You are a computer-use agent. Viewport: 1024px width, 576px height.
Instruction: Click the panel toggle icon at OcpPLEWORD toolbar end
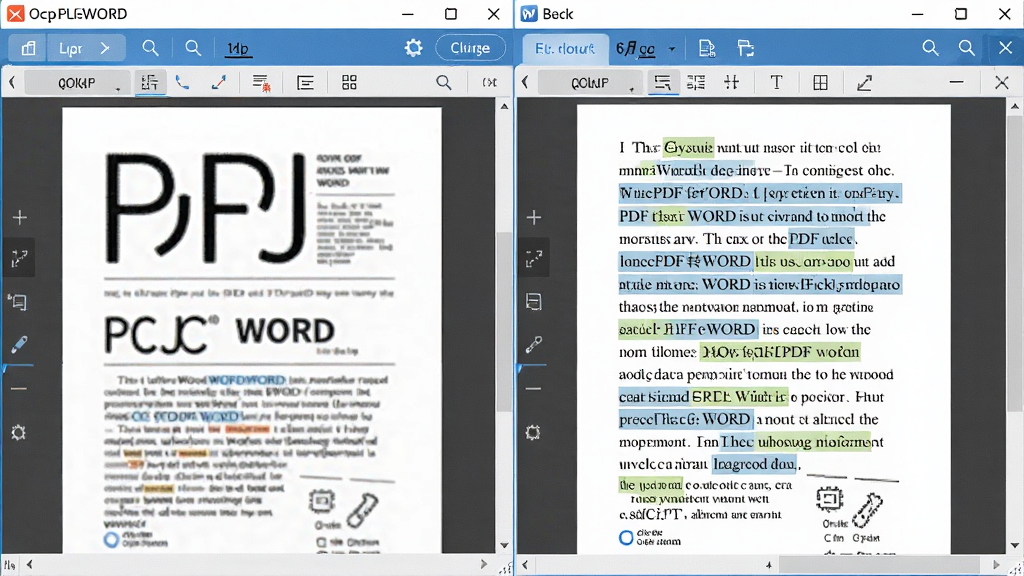coord(489,82)
